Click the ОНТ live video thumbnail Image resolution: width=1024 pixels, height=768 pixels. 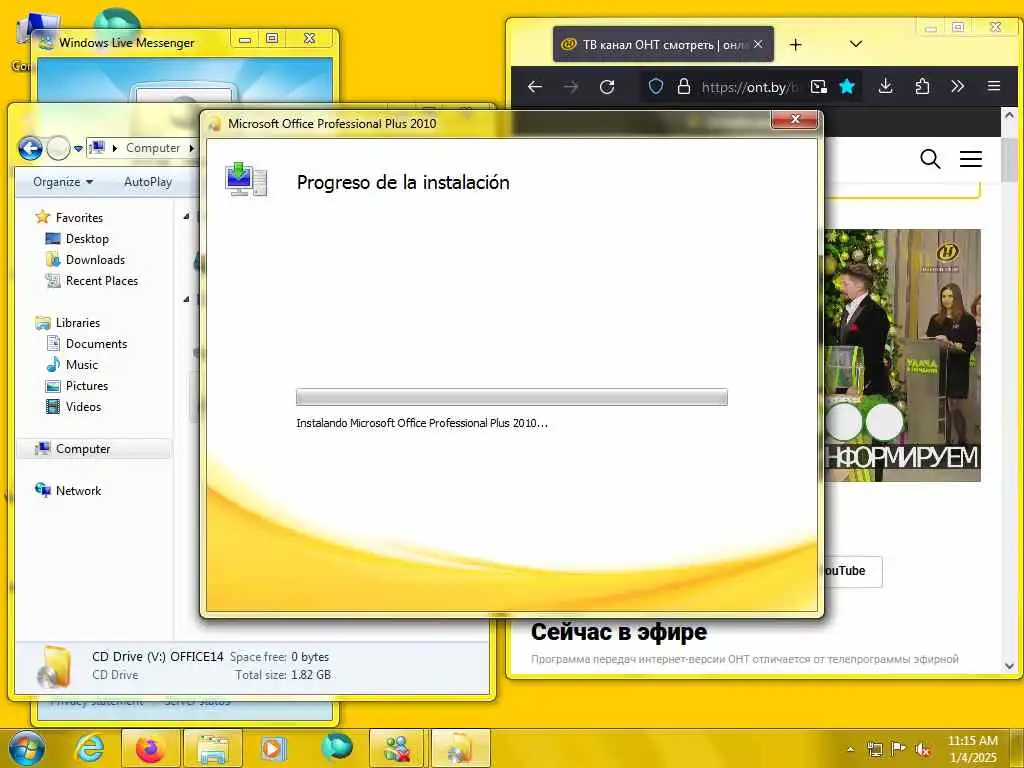[903, 355]
